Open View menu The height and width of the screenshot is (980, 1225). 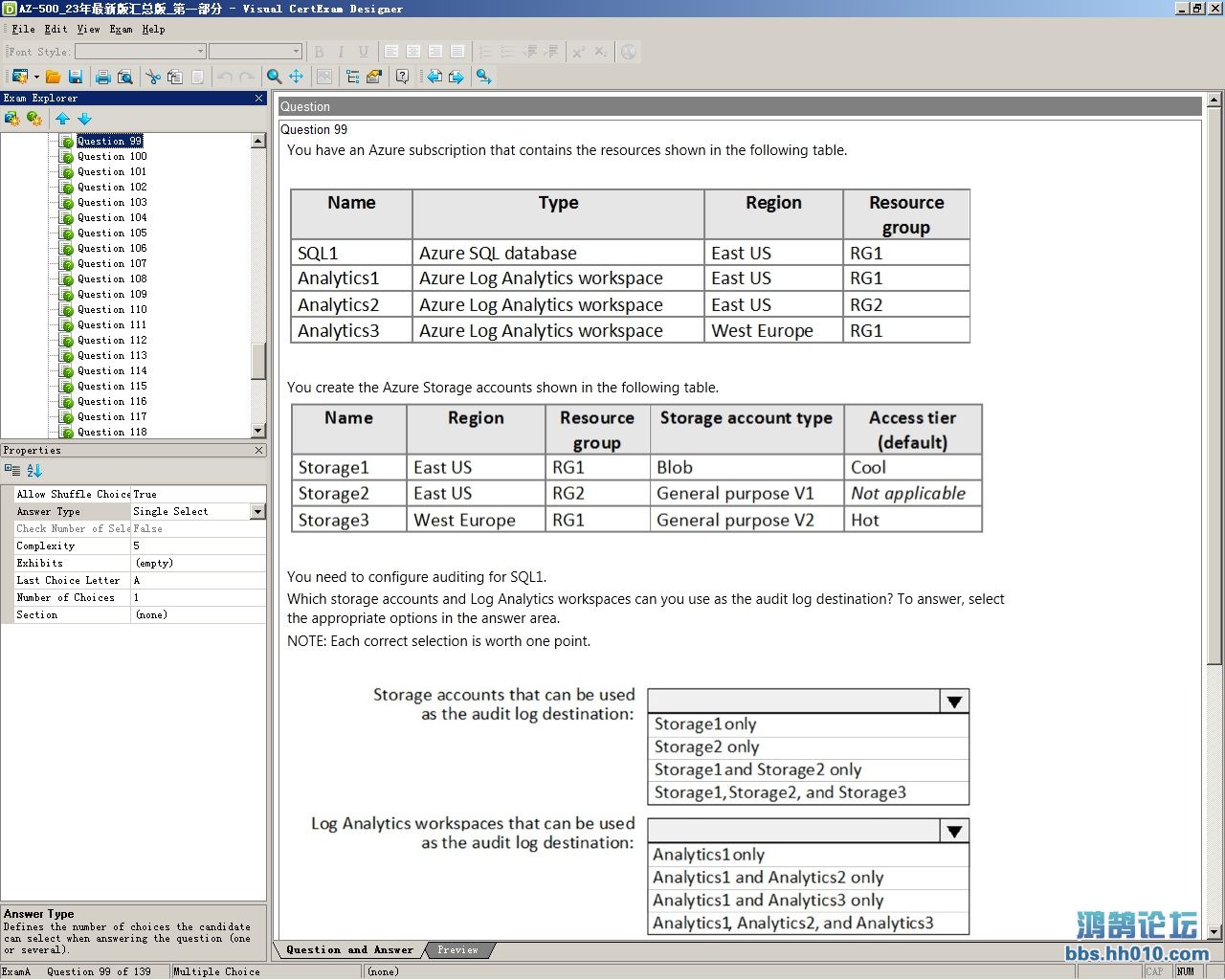(x=88, y=29)
